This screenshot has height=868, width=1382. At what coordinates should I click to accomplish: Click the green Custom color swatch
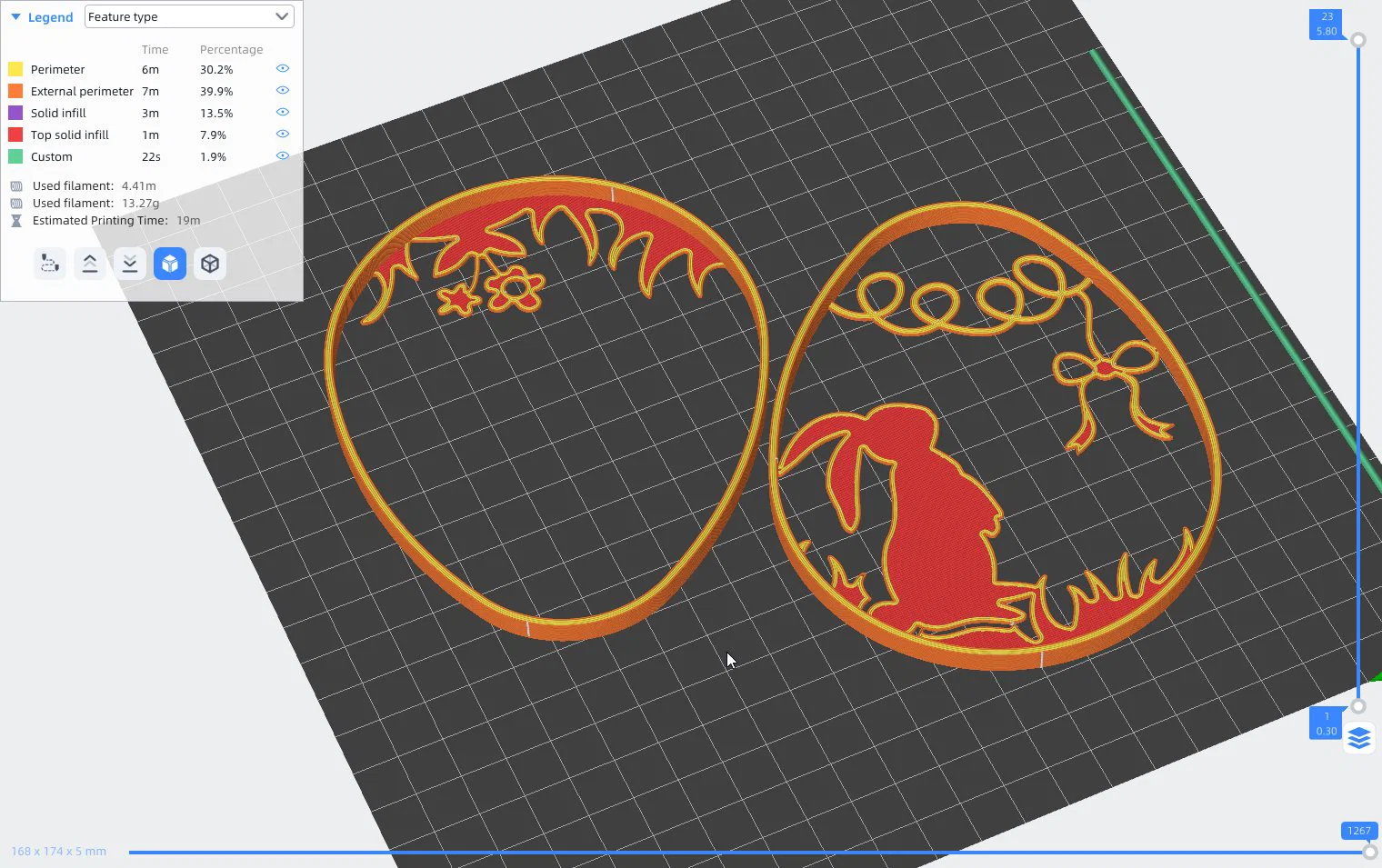tap(15, 156)
